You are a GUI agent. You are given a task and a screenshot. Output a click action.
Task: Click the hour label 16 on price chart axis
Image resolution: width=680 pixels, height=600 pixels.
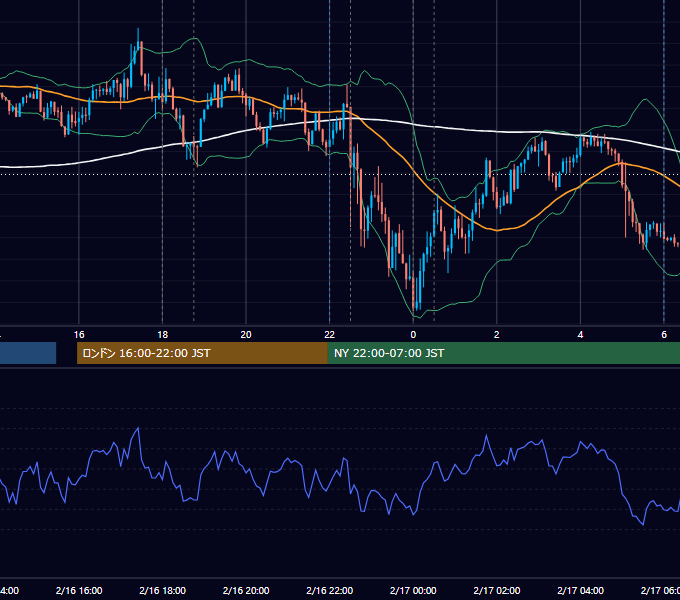click(79, 334)
